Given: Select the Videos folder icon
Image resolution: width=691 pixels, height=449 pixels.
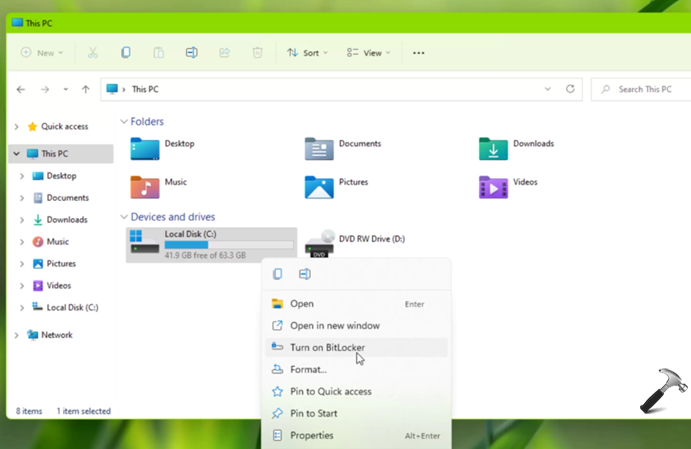Looking at the screenshot, I should [493, 187].
